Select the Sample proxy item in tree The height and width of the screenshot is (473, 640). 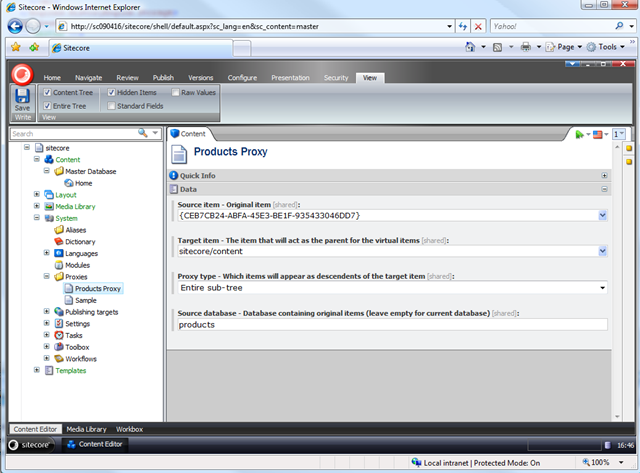86,300
